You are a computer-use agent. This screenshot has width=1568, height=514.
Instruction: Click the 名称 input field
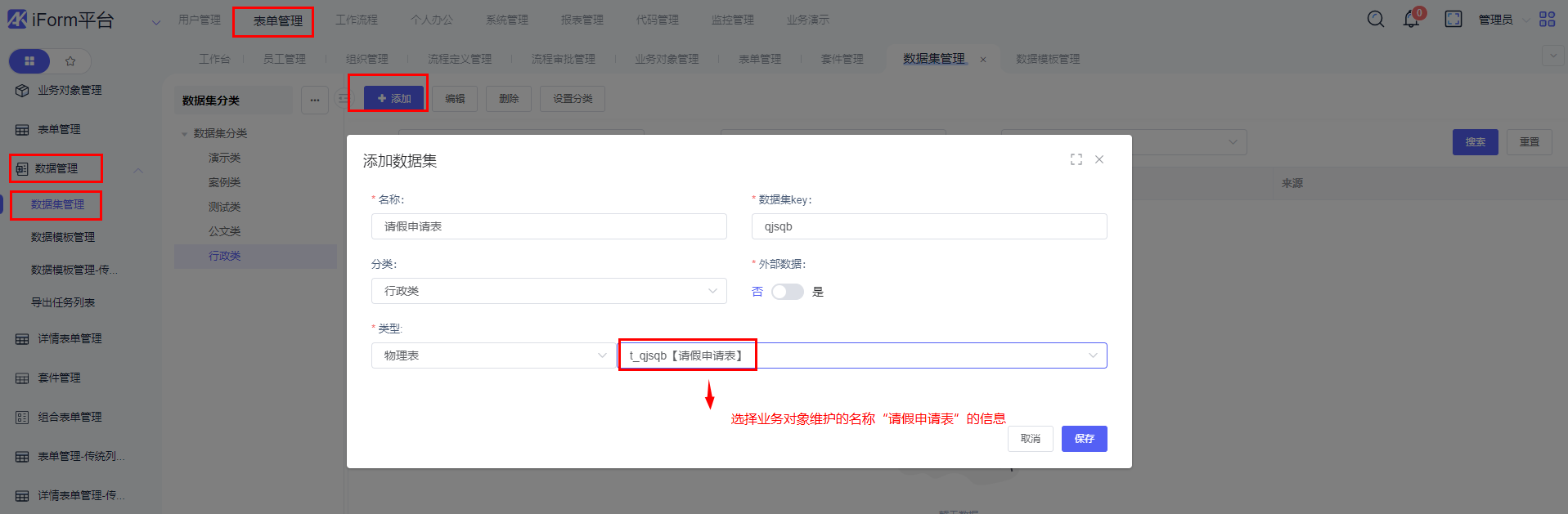[x=548, y=226]
